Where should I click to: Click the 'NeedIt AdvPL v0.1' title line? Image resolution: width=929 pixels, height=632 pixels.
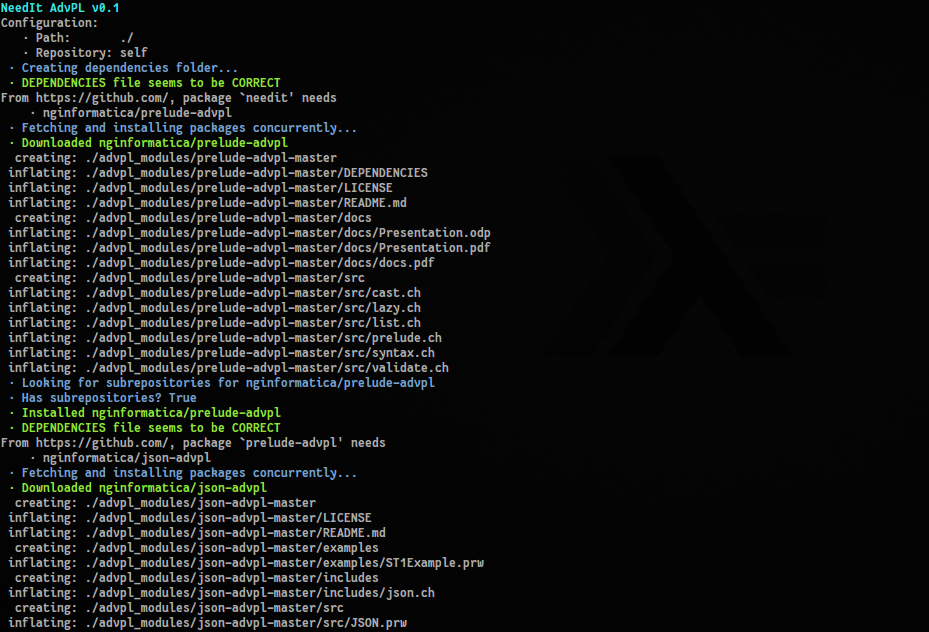[60, 8]
